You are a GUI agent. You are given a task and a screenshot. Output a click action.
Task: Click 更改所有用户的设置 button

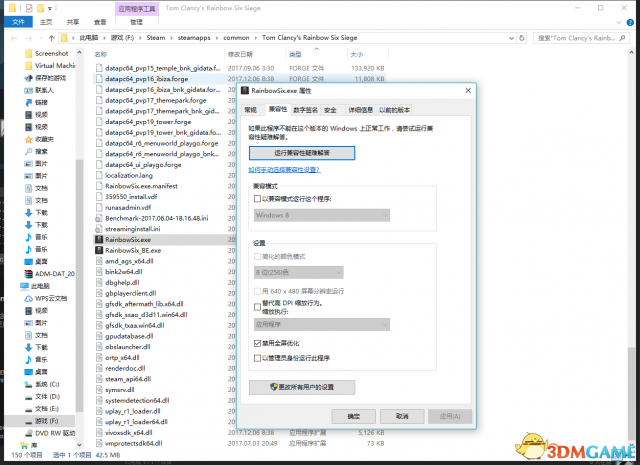pos(302,387)
